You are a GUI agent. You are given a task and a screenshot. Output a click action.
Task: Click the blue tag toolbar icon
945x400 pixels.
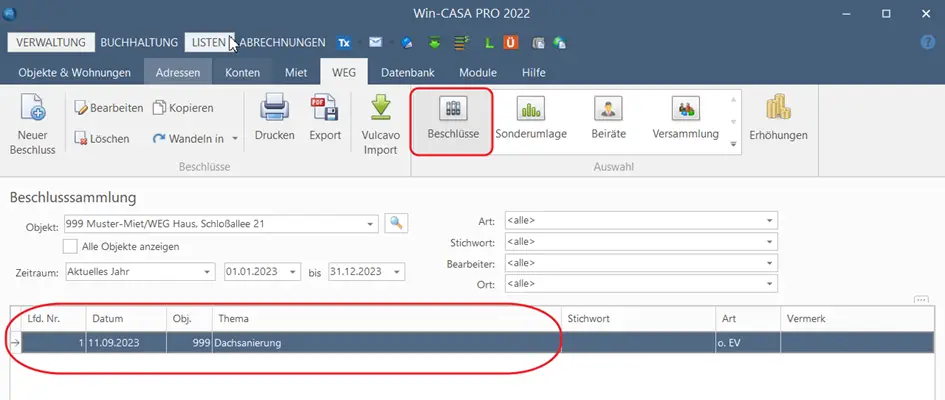click(x=407, y=43)
